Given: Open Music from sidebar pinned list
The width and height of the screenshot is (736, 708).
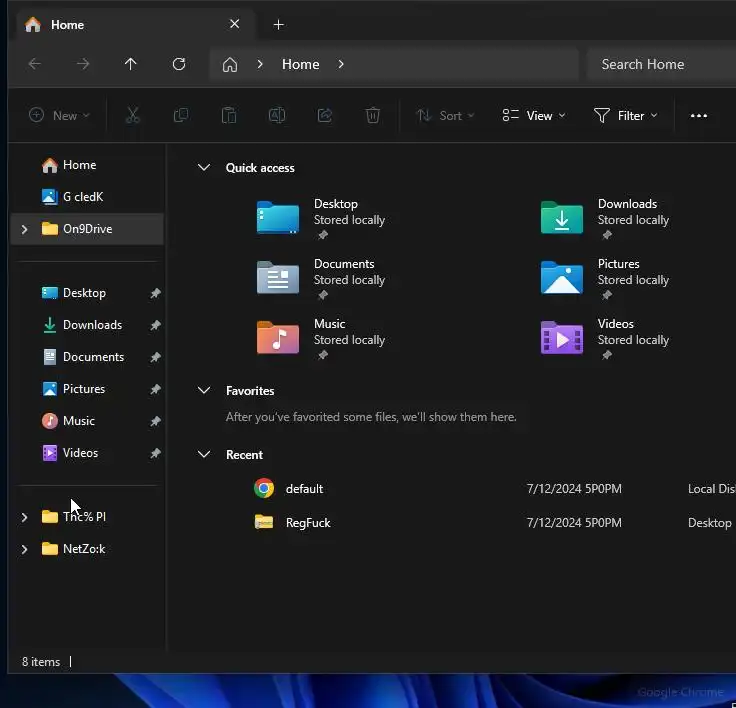Looking at the screenshot, I should (79, 421).
